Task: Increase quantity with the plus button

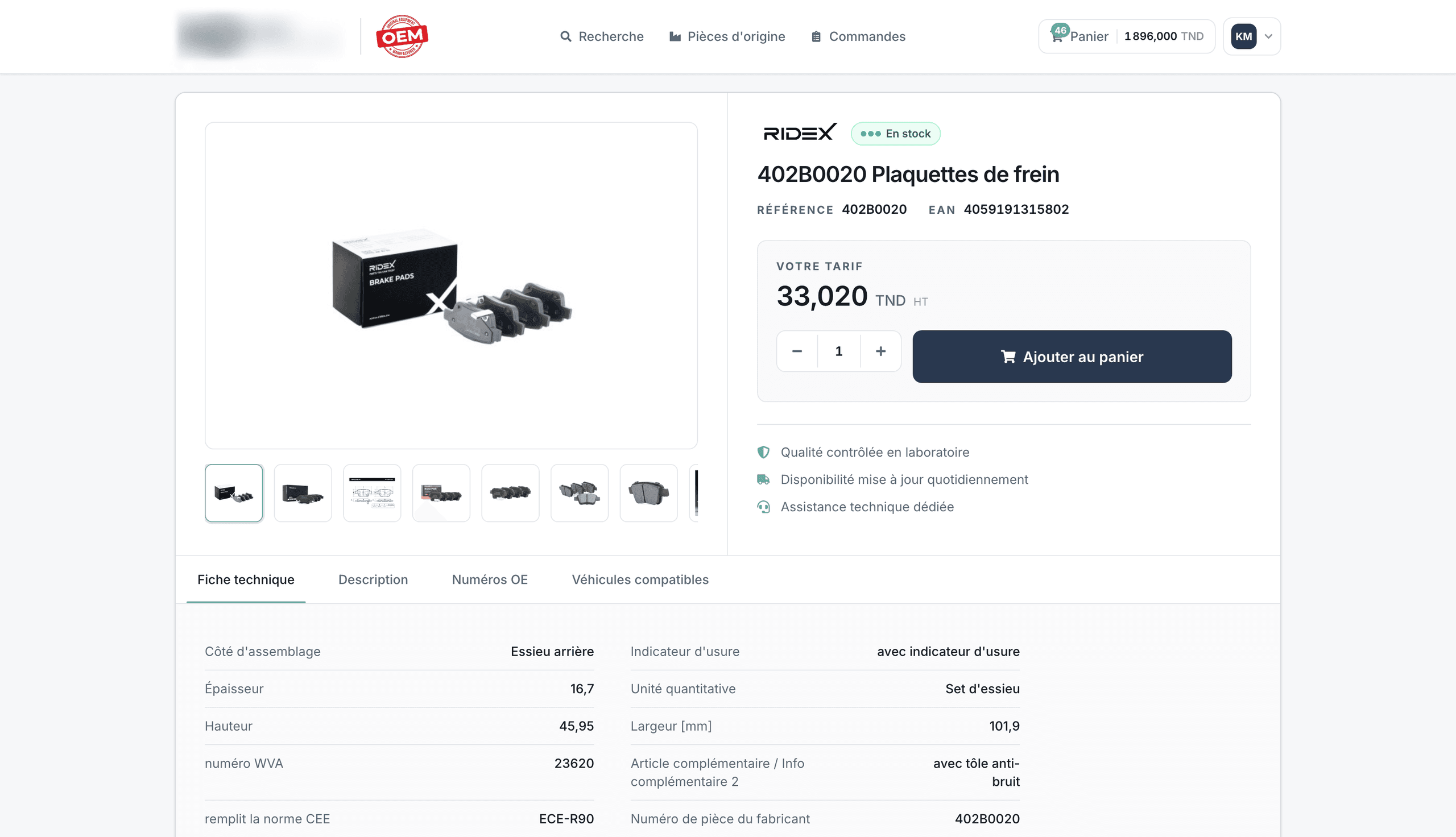Action: pyautogui.click(x=880, y=351)
